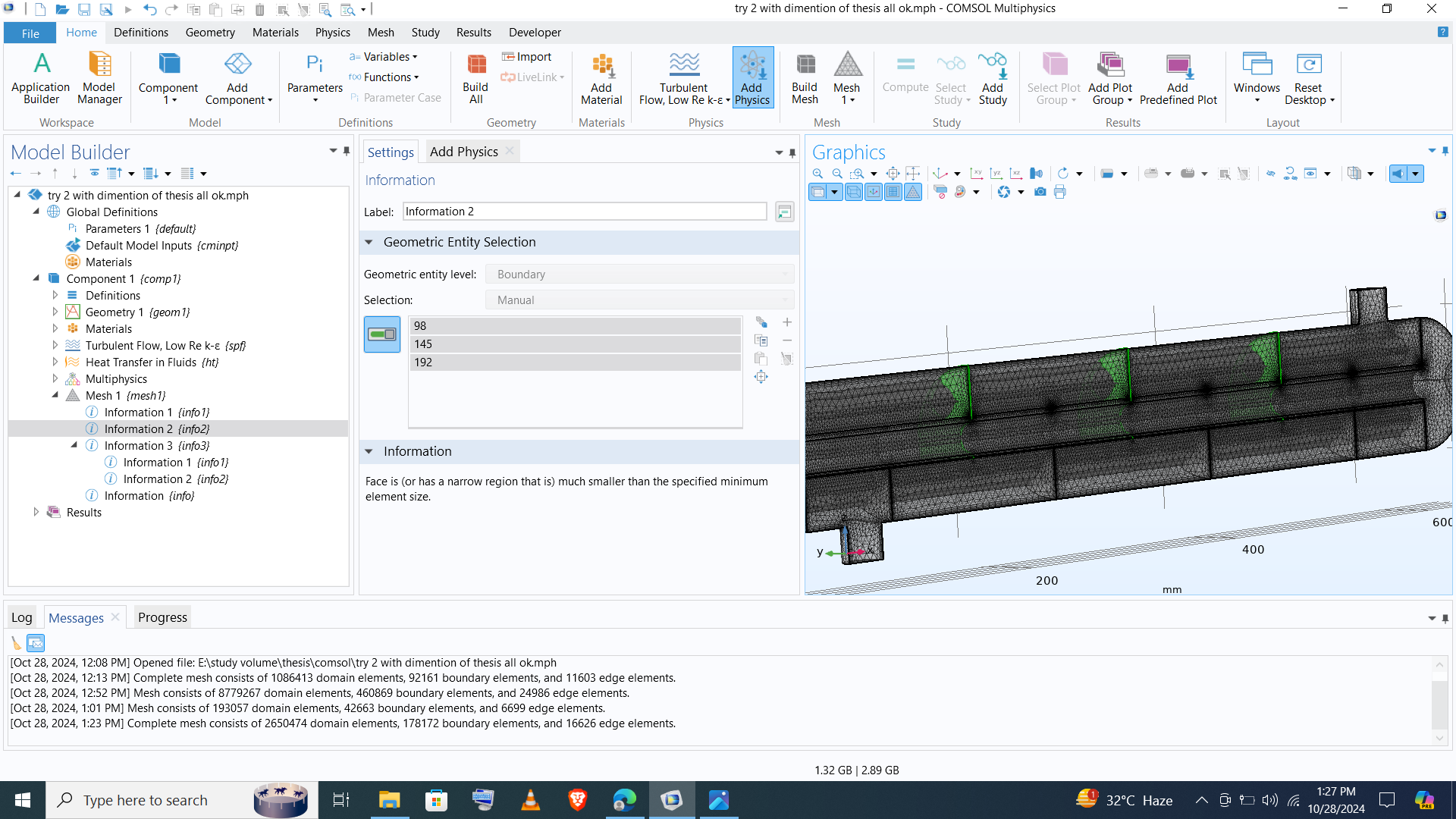Open Model Manager
This screenshot has height=819, width=1456.
point(99,78)
